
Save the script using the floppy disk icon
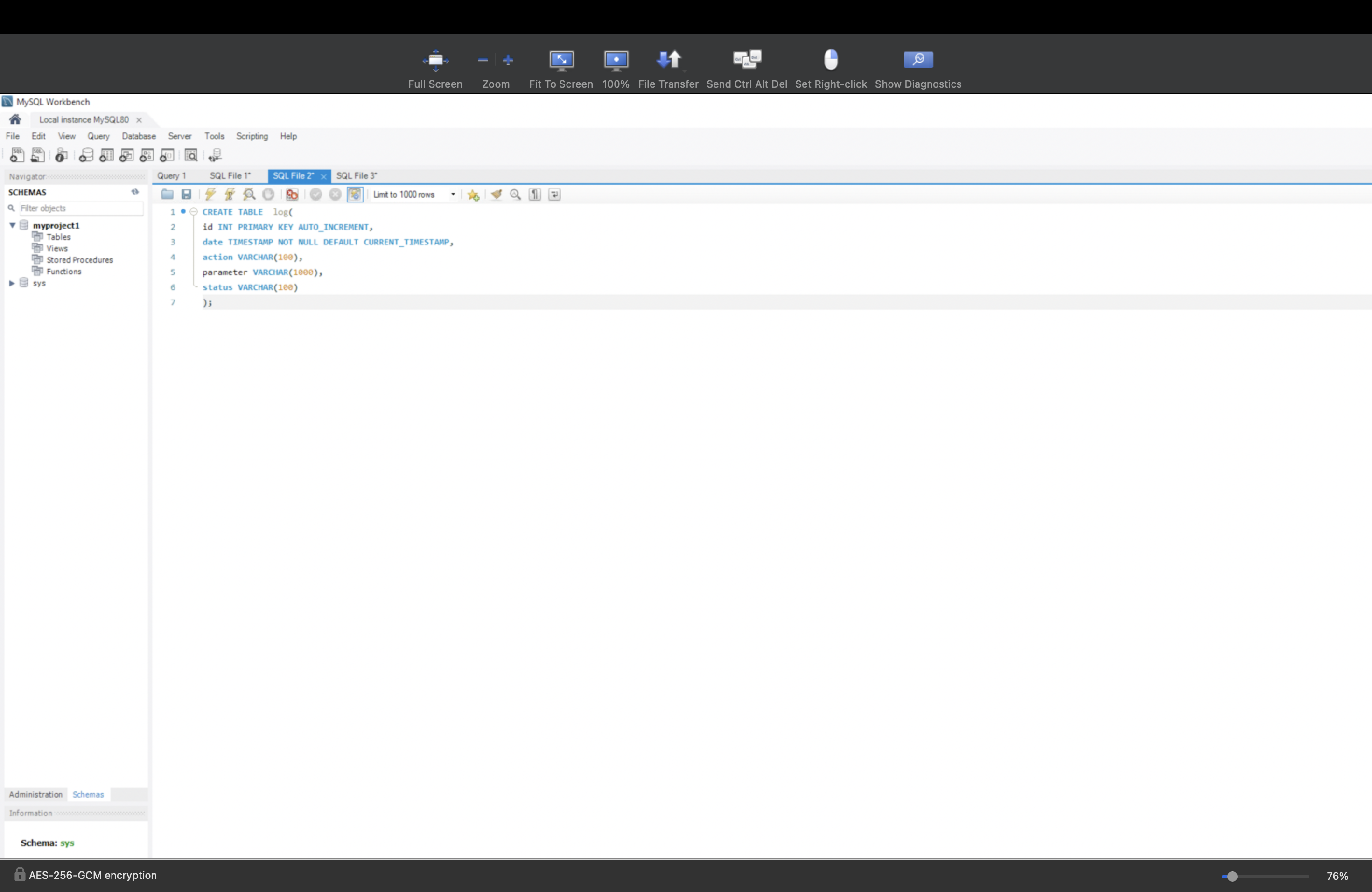coord(186,194)
